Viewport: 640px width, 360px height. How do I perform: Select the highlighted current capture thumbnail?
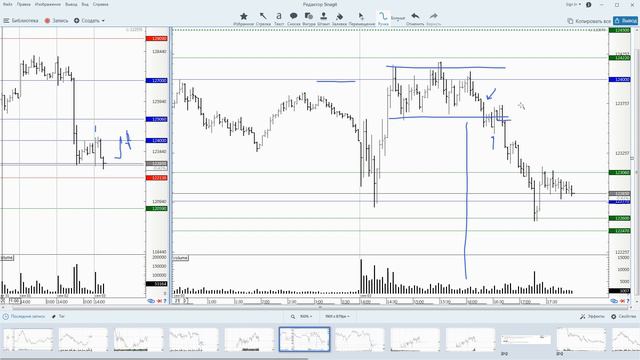tap(304, 339)
